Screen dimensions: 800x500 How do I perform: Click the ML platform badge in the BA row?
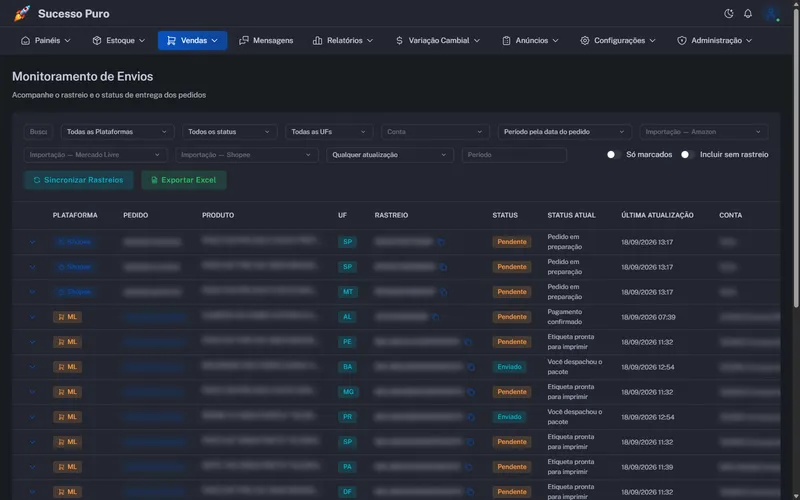tap(67, 367)
